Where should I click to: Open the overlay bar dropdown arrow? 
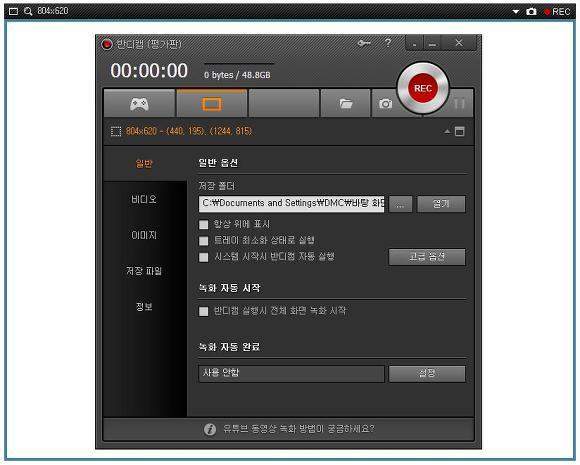tap(516, 12)
